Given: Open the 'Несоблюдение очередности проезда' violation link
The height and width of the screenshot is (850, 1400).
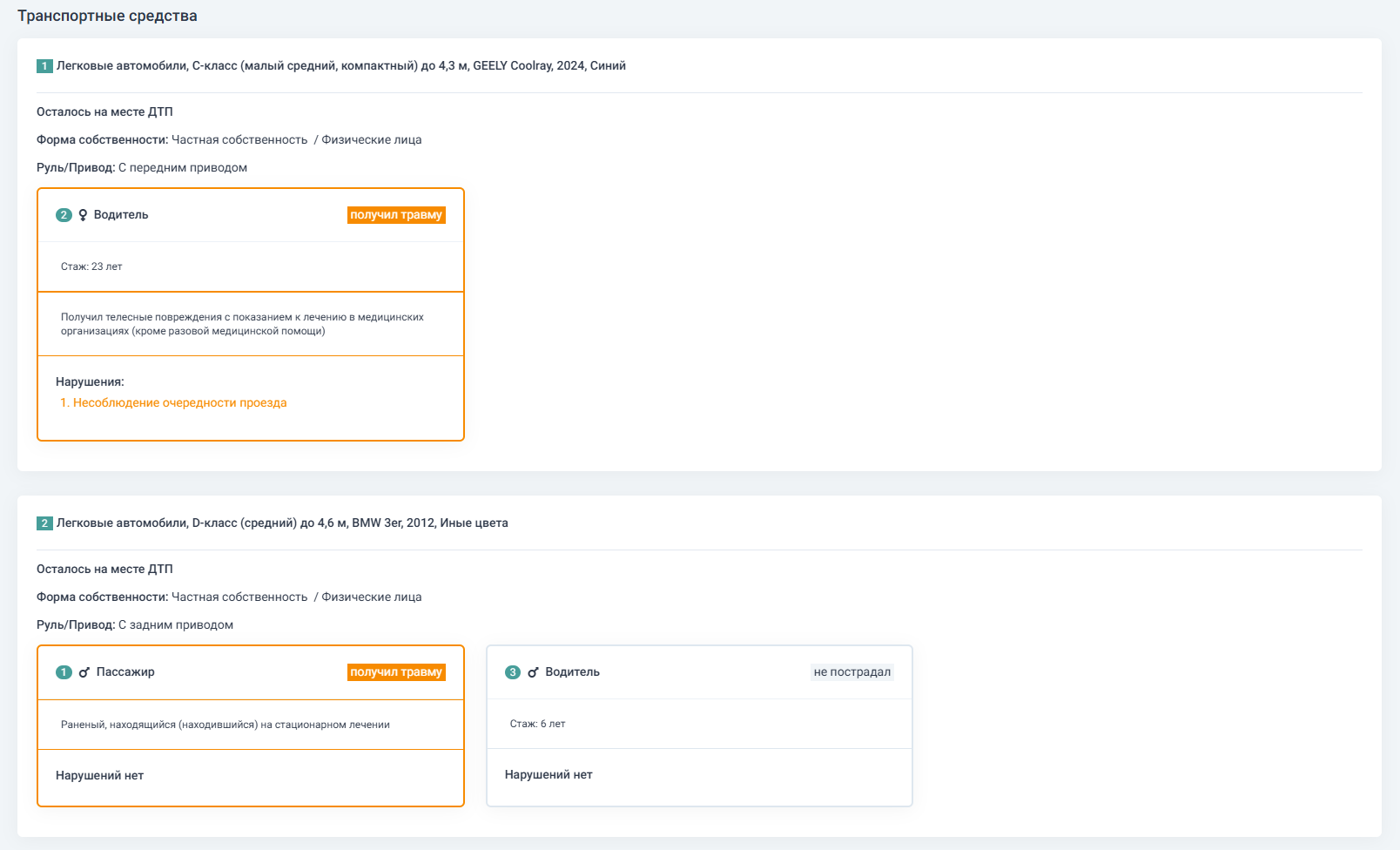Looking at the screenshot, I should tap(179, 402).
